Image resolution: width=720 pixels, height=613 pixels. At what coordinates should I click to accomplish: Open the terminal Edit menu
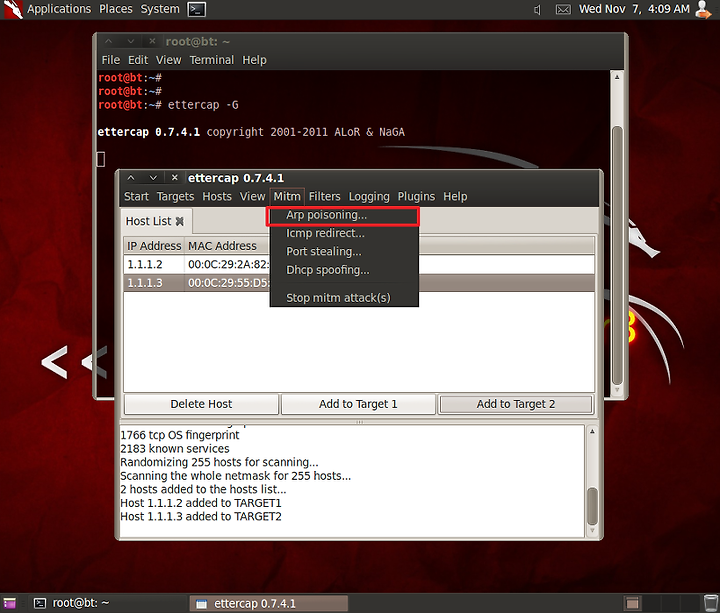coord(138,60)
